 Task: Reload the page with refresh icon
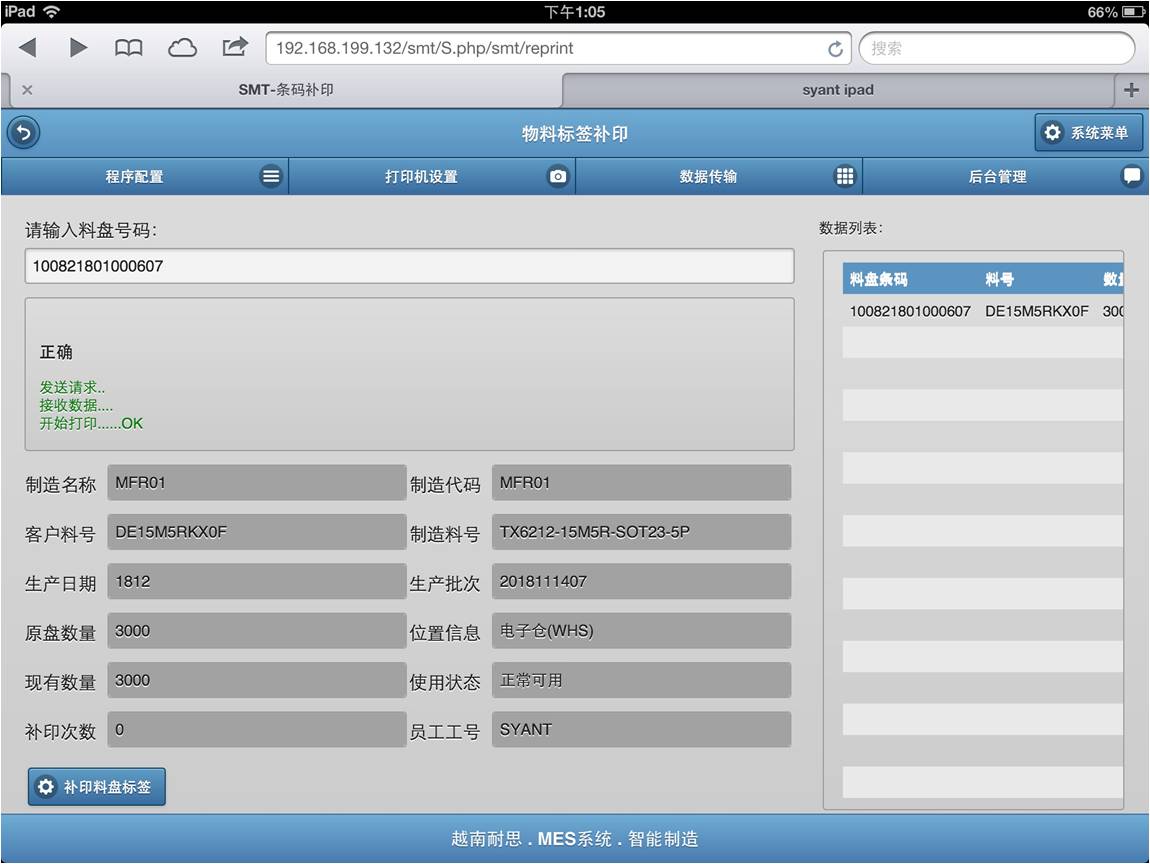(835, 48)
